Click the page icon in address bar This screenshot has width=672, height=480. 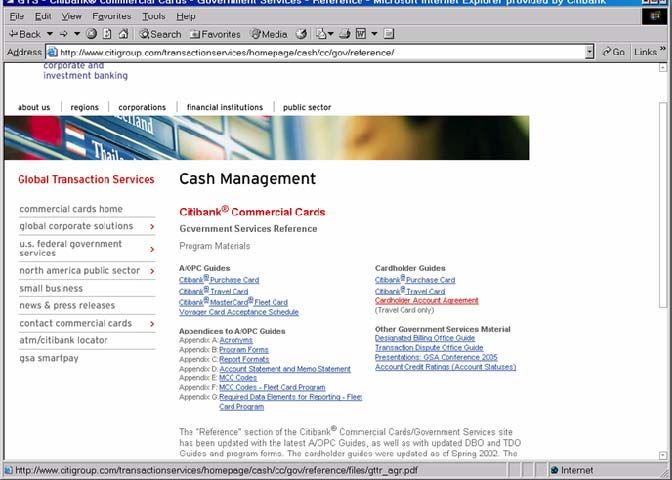(x=52, y=52)
